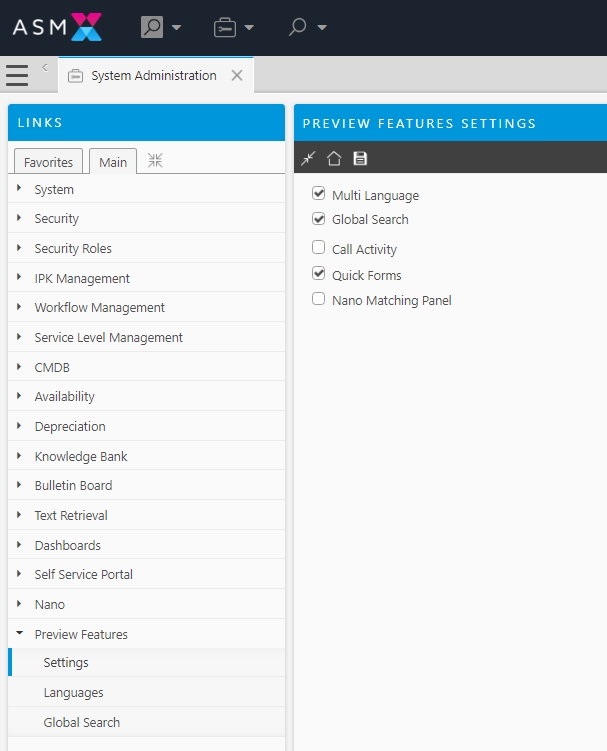This screenshot has width=607, height=751.
Task: Click the ASM logo in header
Action: tap(57, 27)
